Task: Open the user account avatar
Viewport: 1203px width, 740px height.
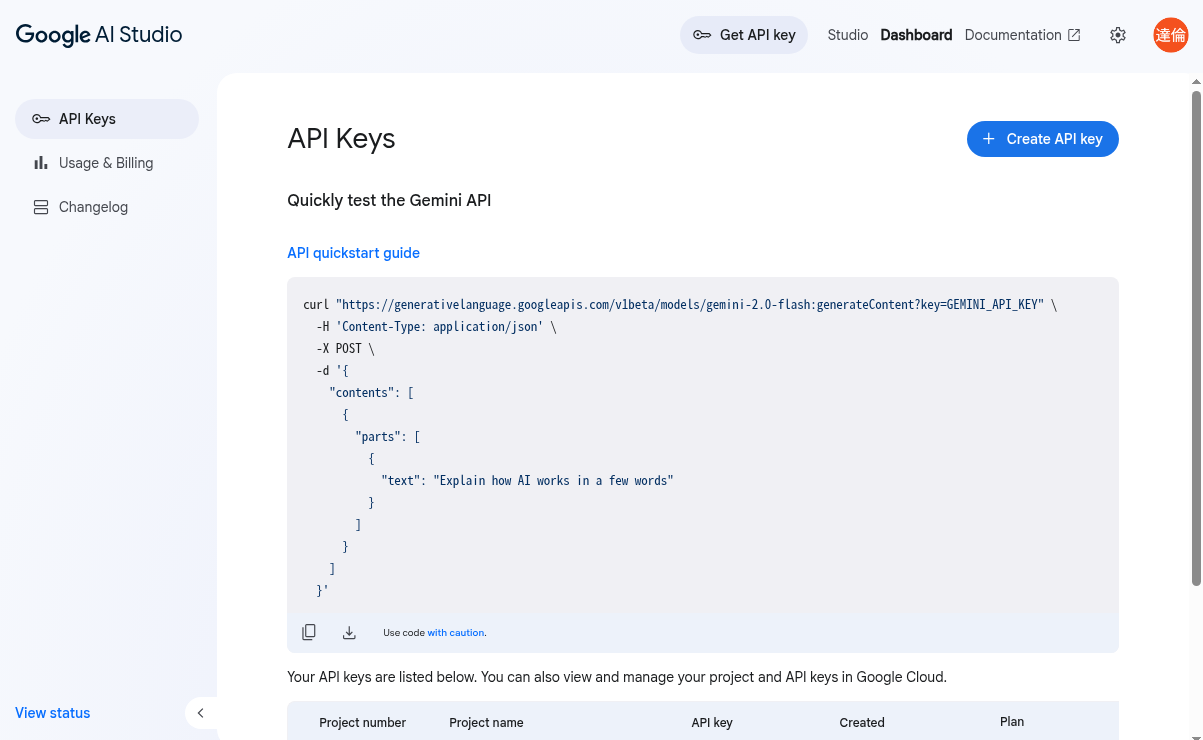Action: (1170, 35)
